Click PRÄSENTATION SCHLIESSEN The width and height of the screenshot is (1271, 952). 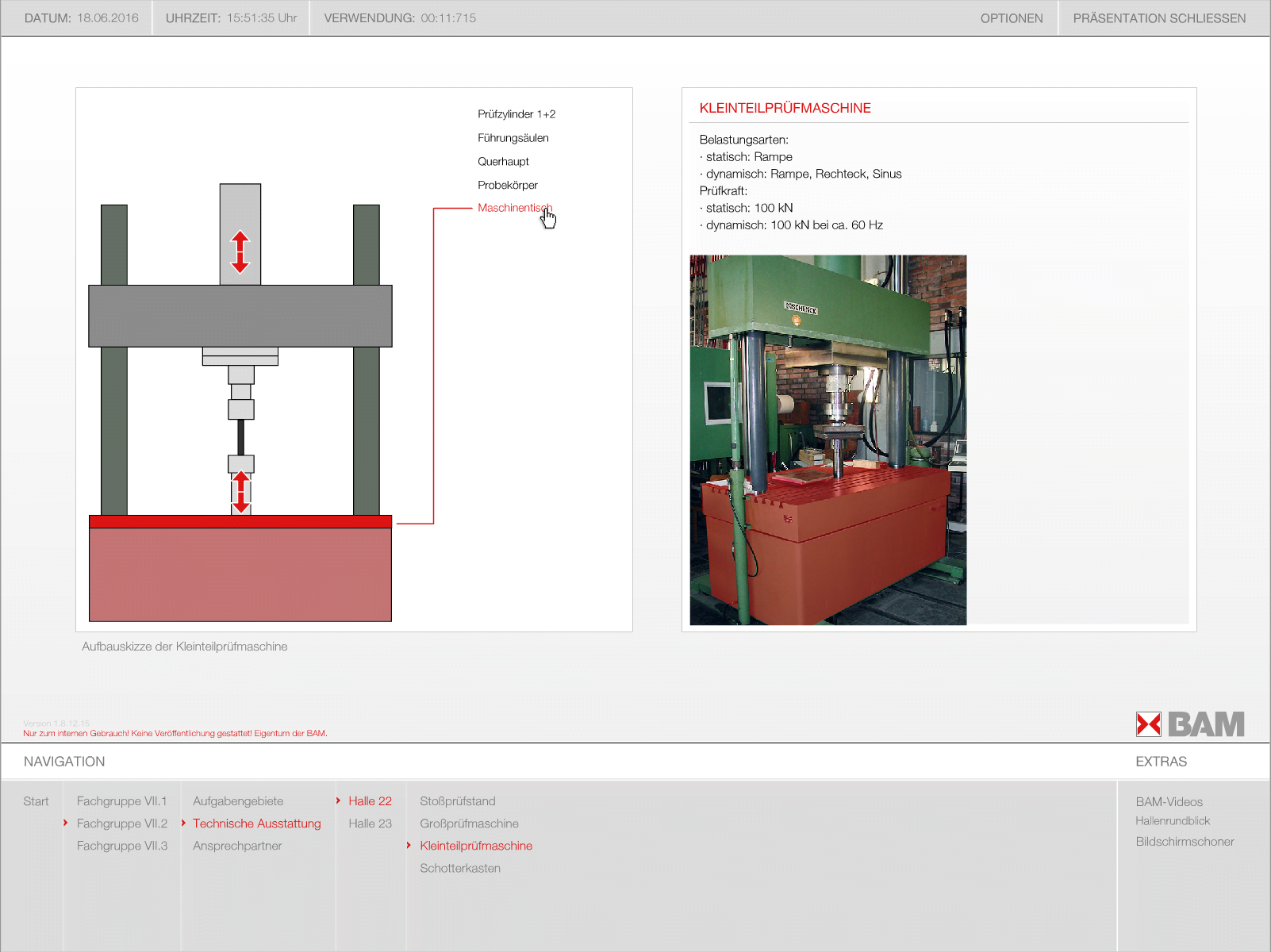point(1158,18)
